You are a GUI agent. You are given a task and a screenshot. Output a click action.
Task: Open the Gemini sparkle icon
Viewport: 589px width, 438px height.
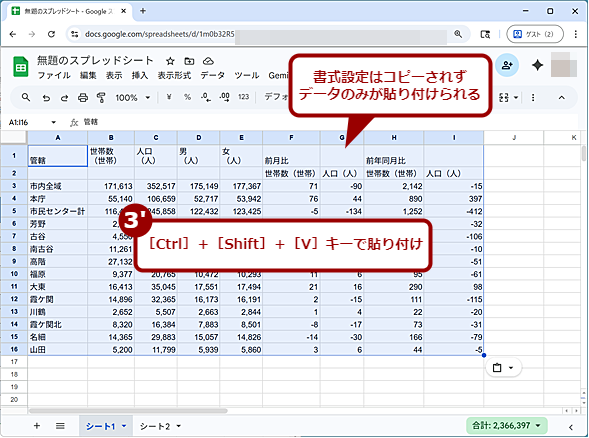tap(538, 65)
